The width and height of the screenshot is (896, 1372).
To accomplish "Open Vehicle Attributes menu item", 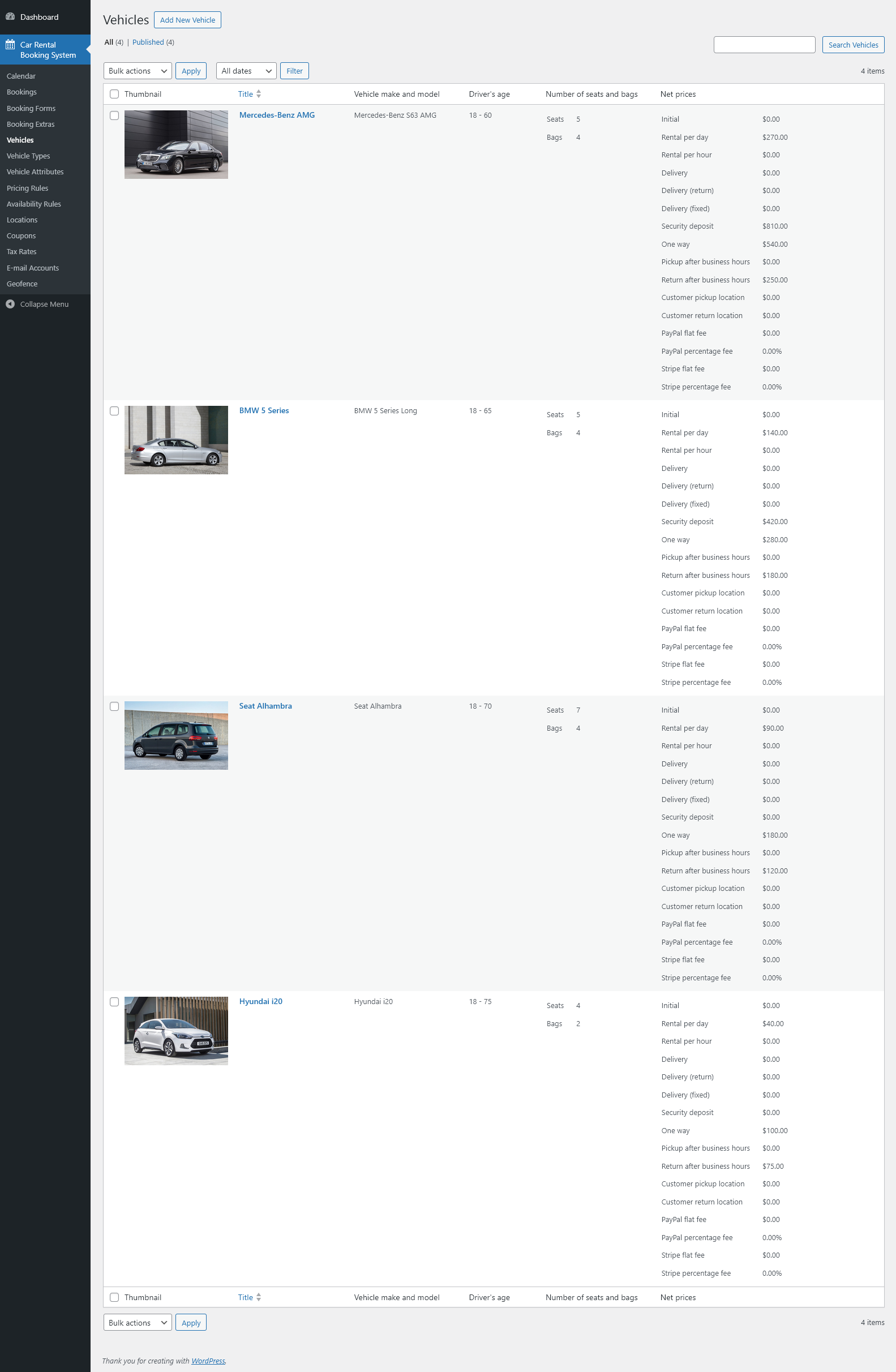I will (x=35, y=172).
